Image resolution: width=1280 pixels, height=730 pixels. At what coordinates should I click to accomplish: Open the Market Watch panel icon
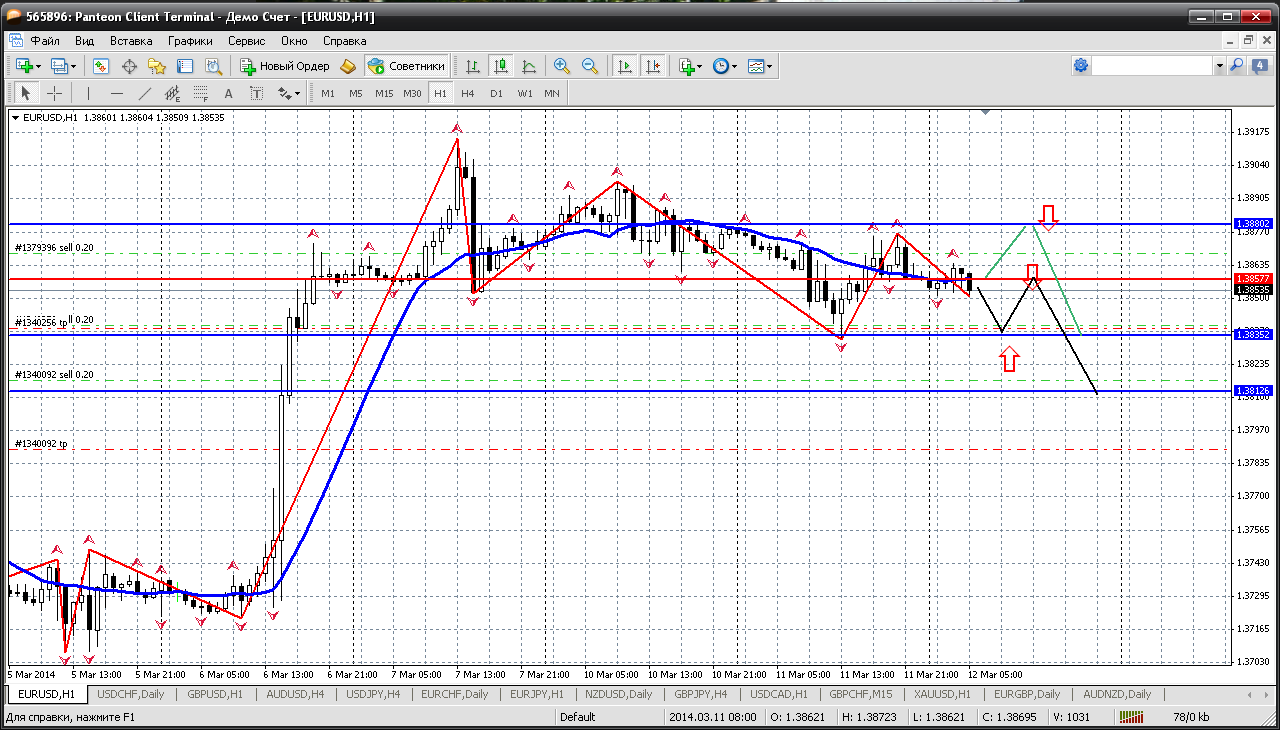(101, 66)
